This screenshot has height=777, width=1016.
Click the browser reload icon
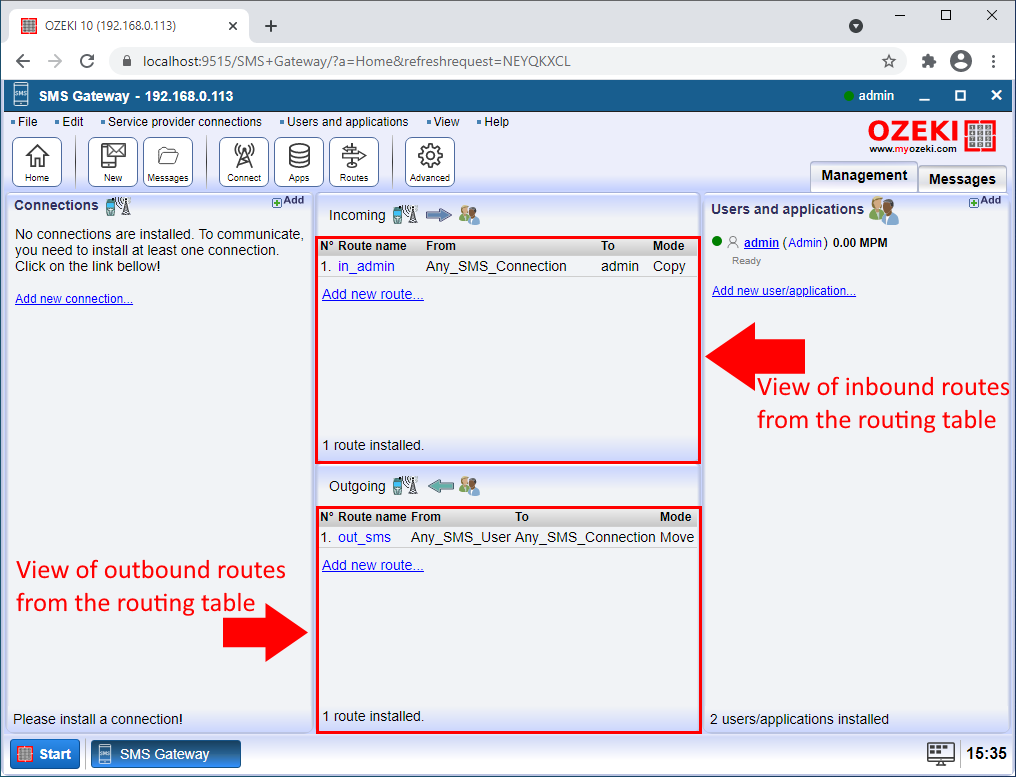click(87, 61)
